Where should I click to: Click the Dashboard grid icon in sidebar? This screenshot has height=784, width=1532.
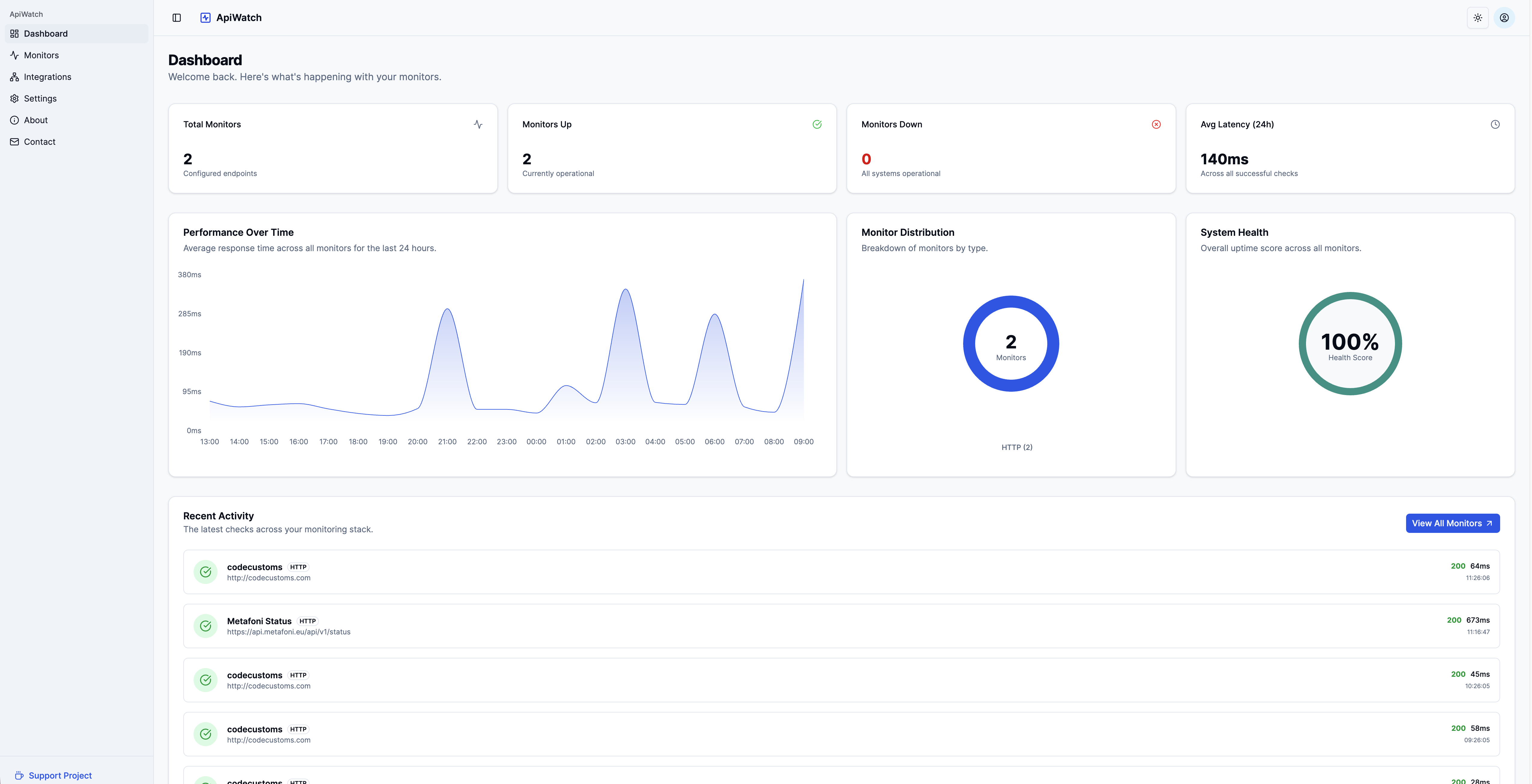point(14,34)
